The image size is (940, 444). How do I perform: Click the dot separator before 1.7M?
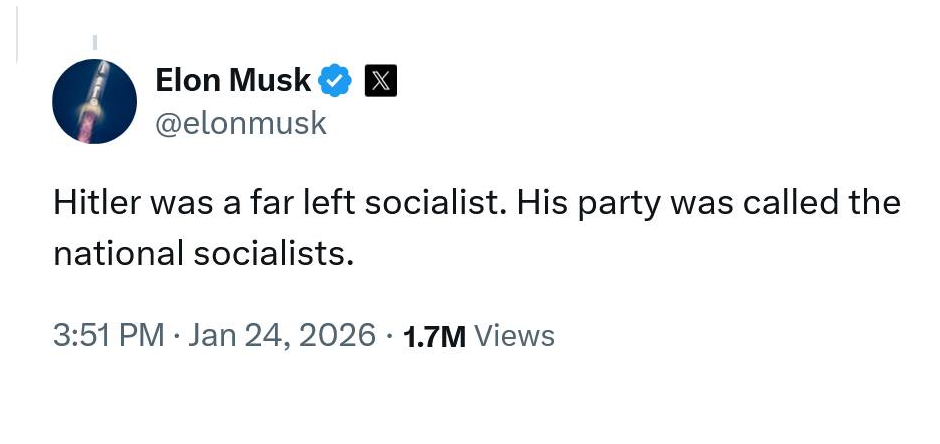click(388, 335)
